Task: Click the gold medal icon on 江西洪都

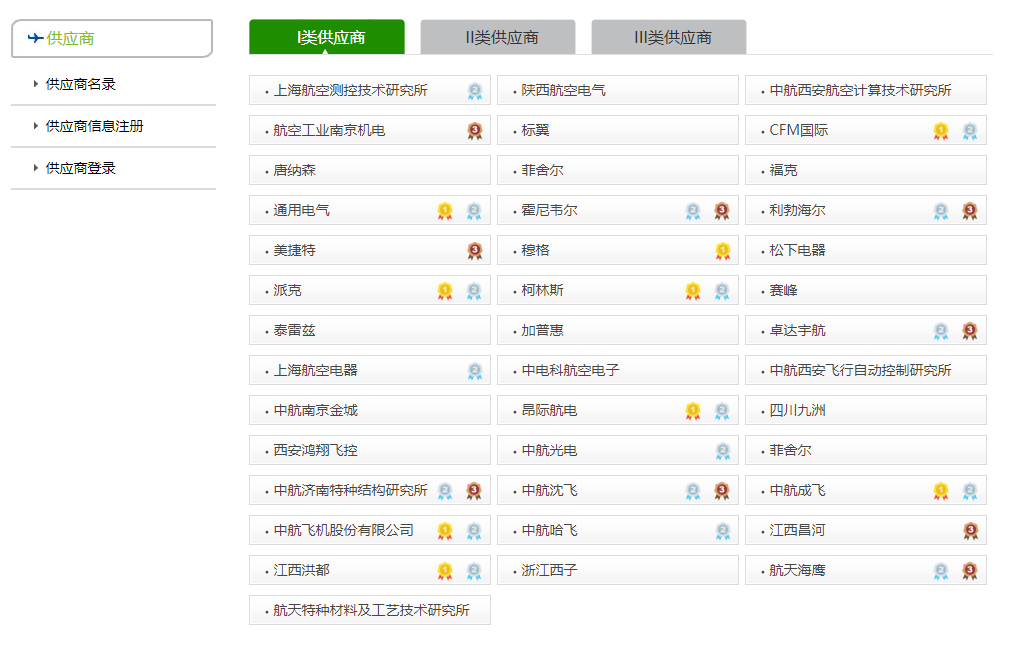Action: coord(445,571)
